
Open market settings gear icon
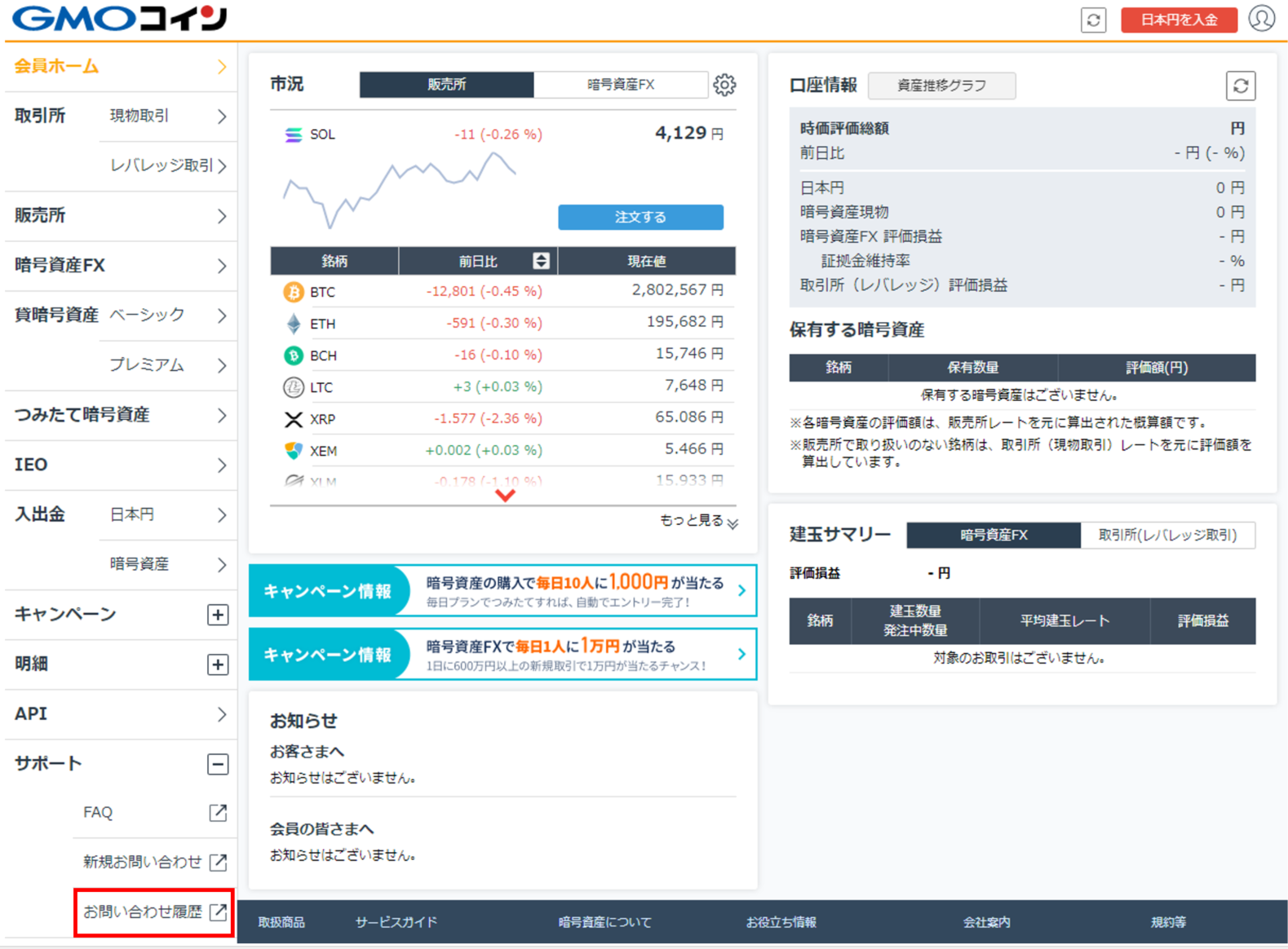724,85
